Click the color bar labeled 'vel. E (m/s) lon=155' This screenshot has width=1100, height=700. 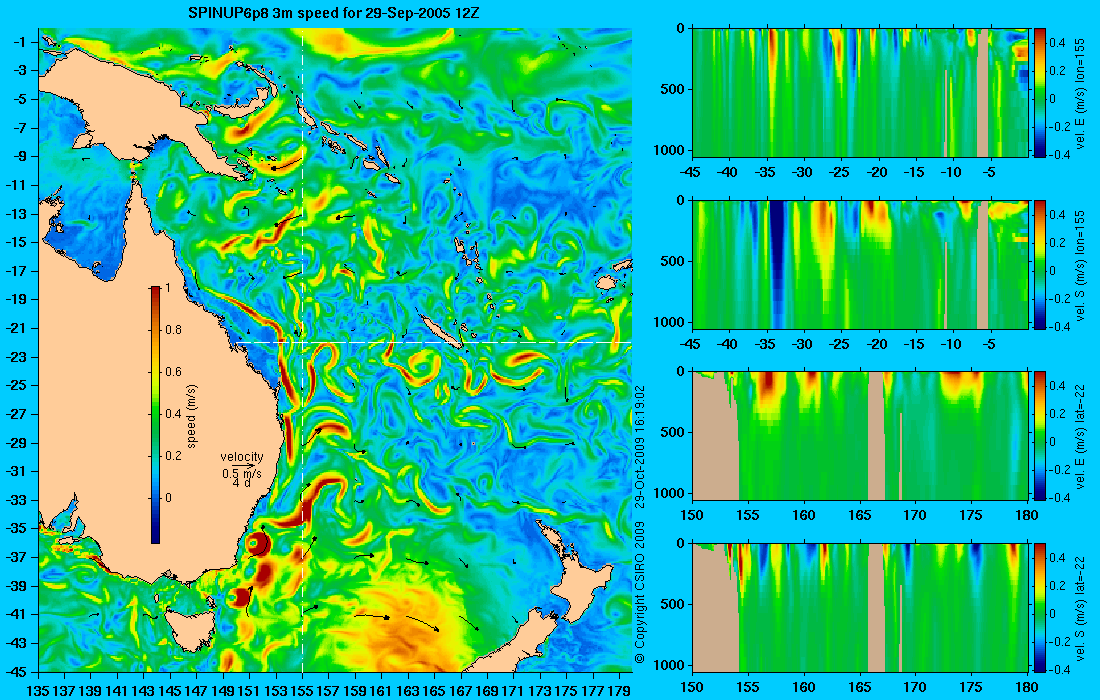pos(1040,92)
